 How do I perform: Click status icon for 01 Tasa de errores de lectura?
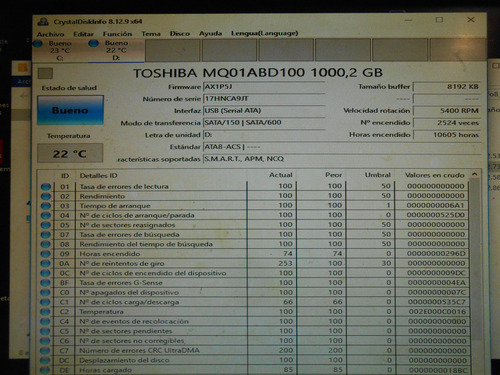click(x=46, y=187)
